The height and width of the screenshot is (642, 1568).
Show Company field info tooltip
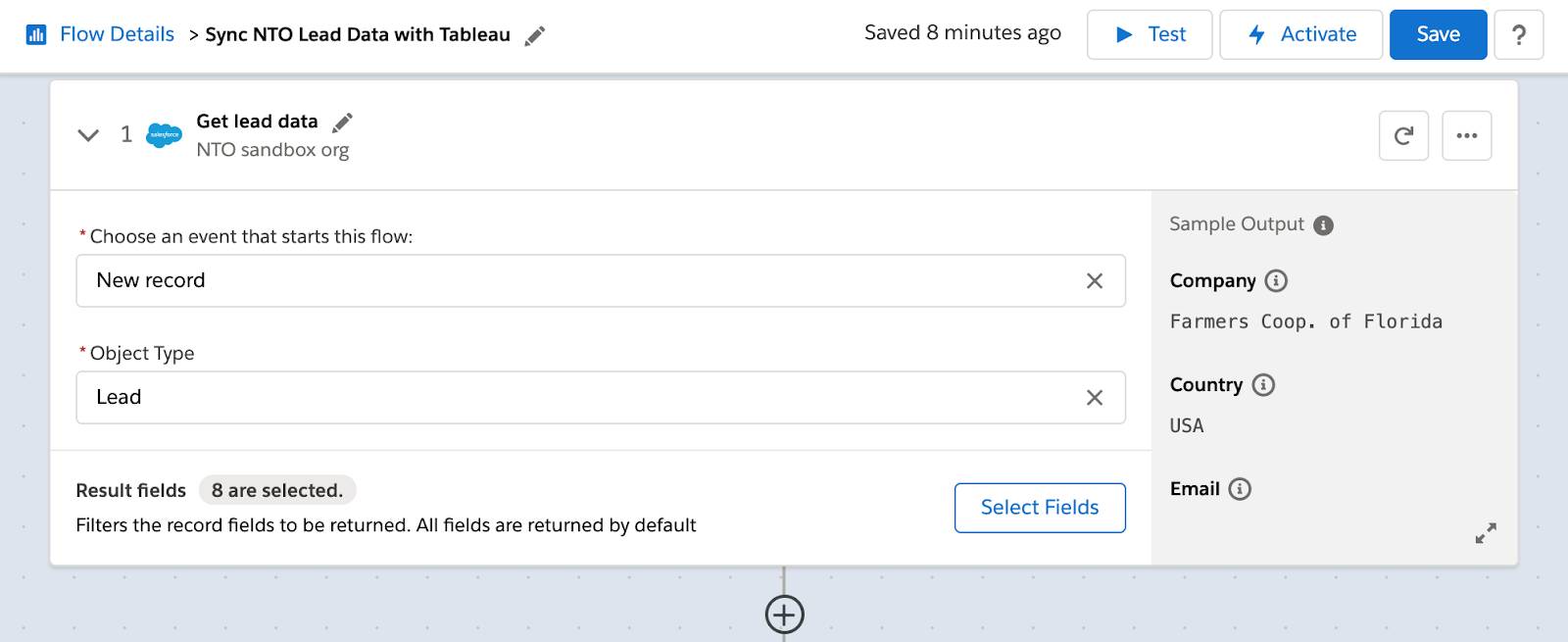point(1276,280)
